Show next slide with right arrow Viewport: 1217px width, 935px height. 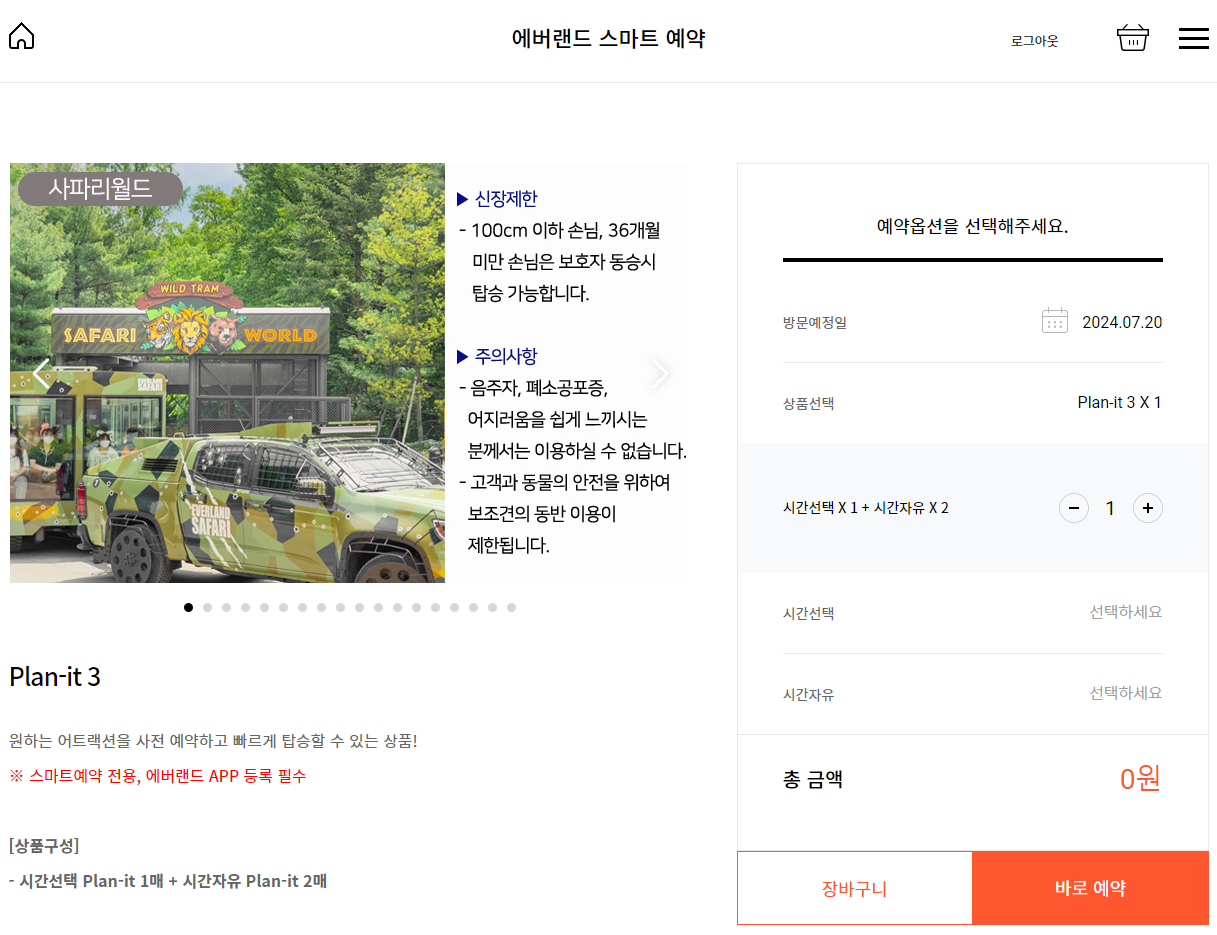point(659,374)
